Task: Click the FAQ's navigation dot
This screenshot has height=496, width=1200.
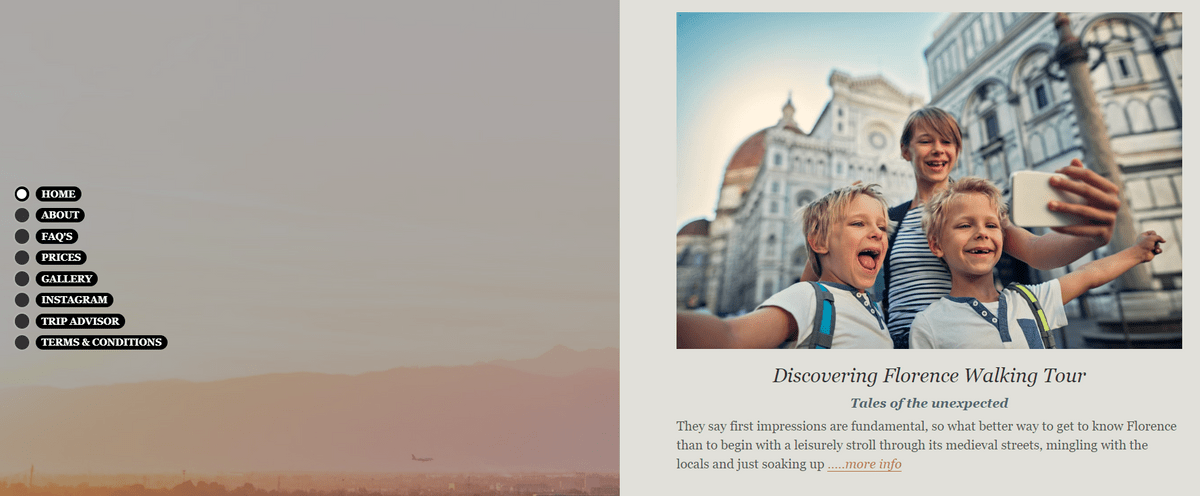Action: click(22, 236)
